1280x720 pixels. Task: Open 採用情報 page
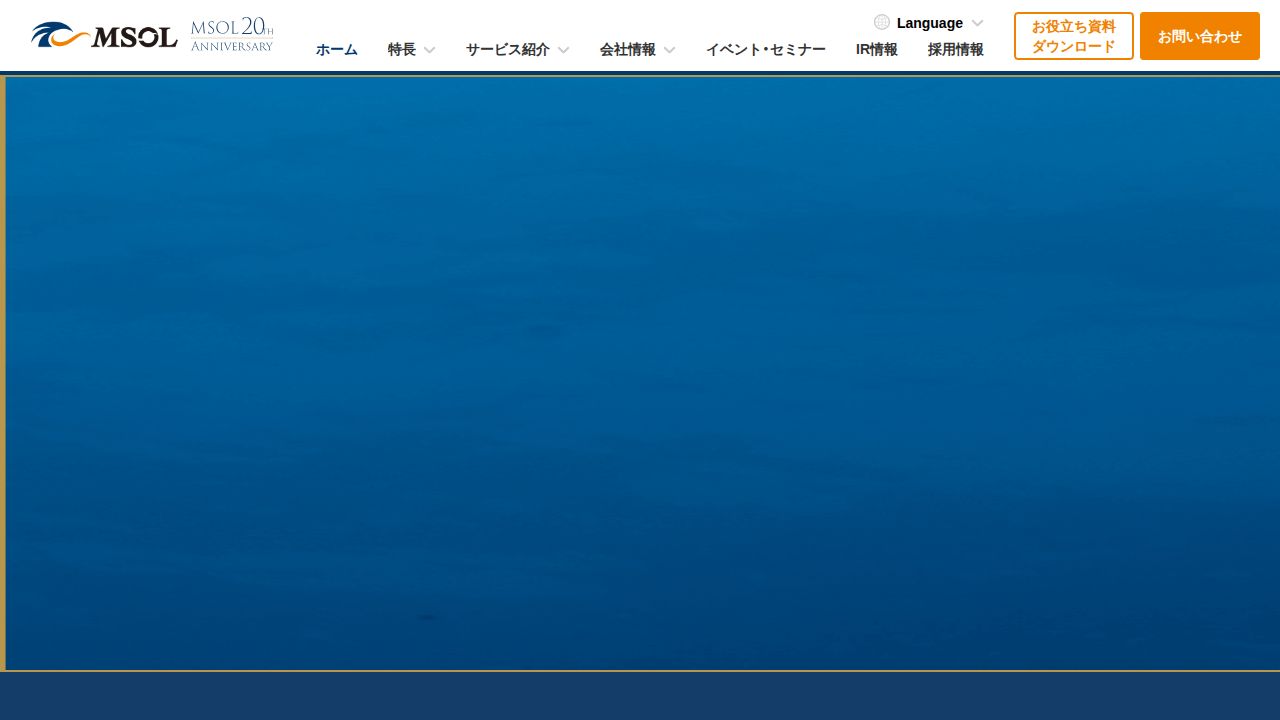click(x=956, y=49)
